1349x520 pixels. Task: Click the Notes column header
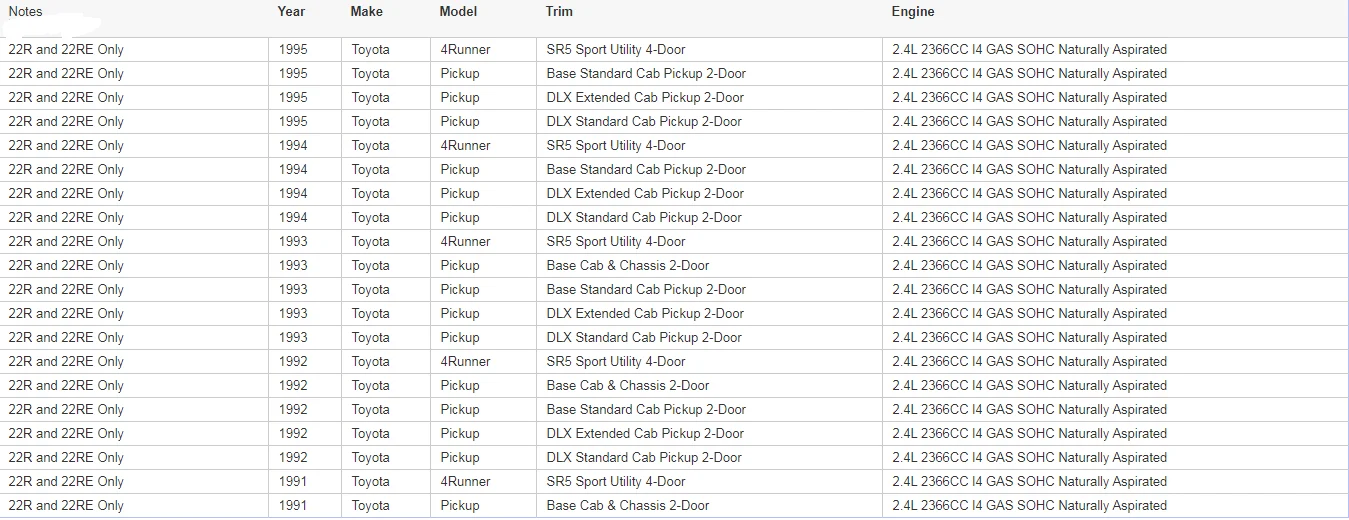pyautogui.click(x=25, y=12)
